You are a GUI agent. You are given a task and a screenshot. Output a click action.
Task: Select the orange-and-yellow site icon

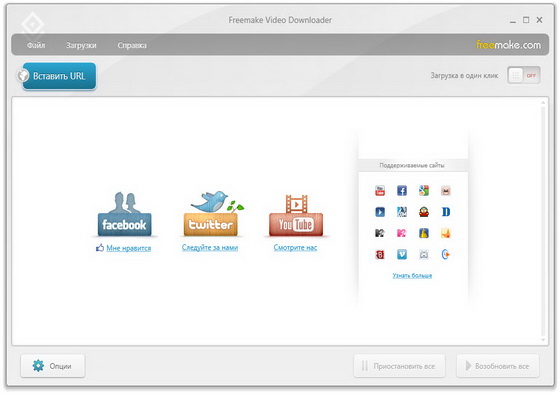point(445,233)
